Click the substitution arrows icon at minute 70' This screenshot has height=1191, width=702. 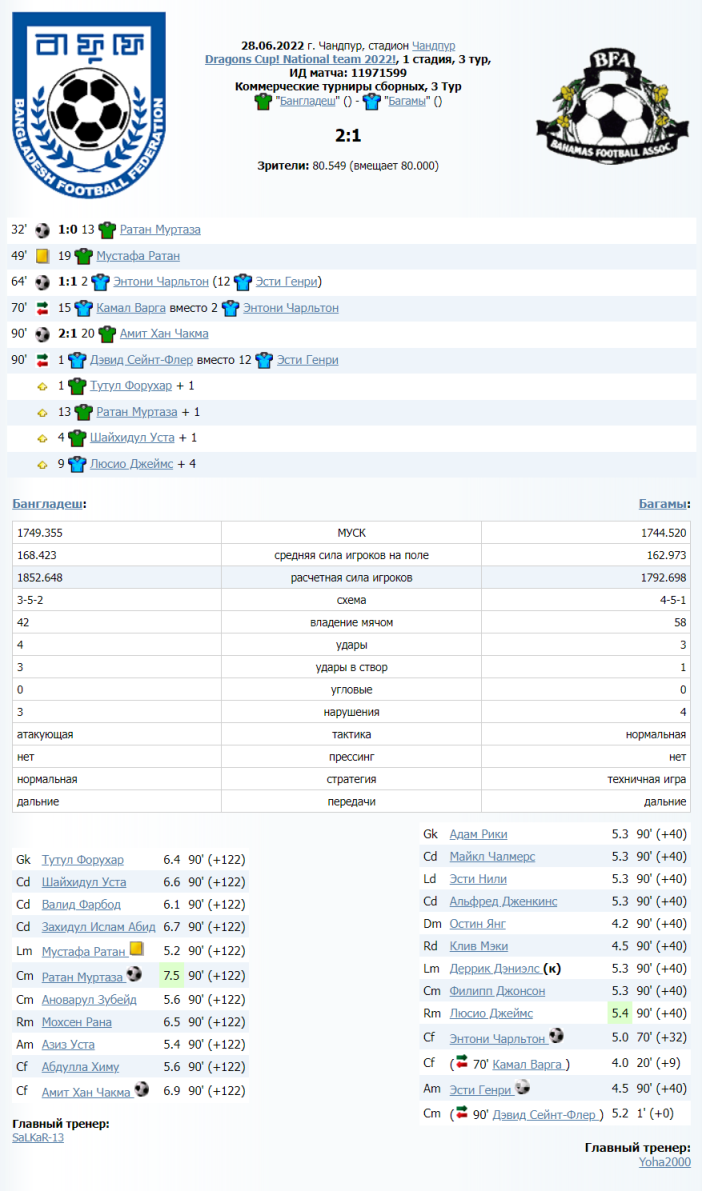tap(43, 308)
